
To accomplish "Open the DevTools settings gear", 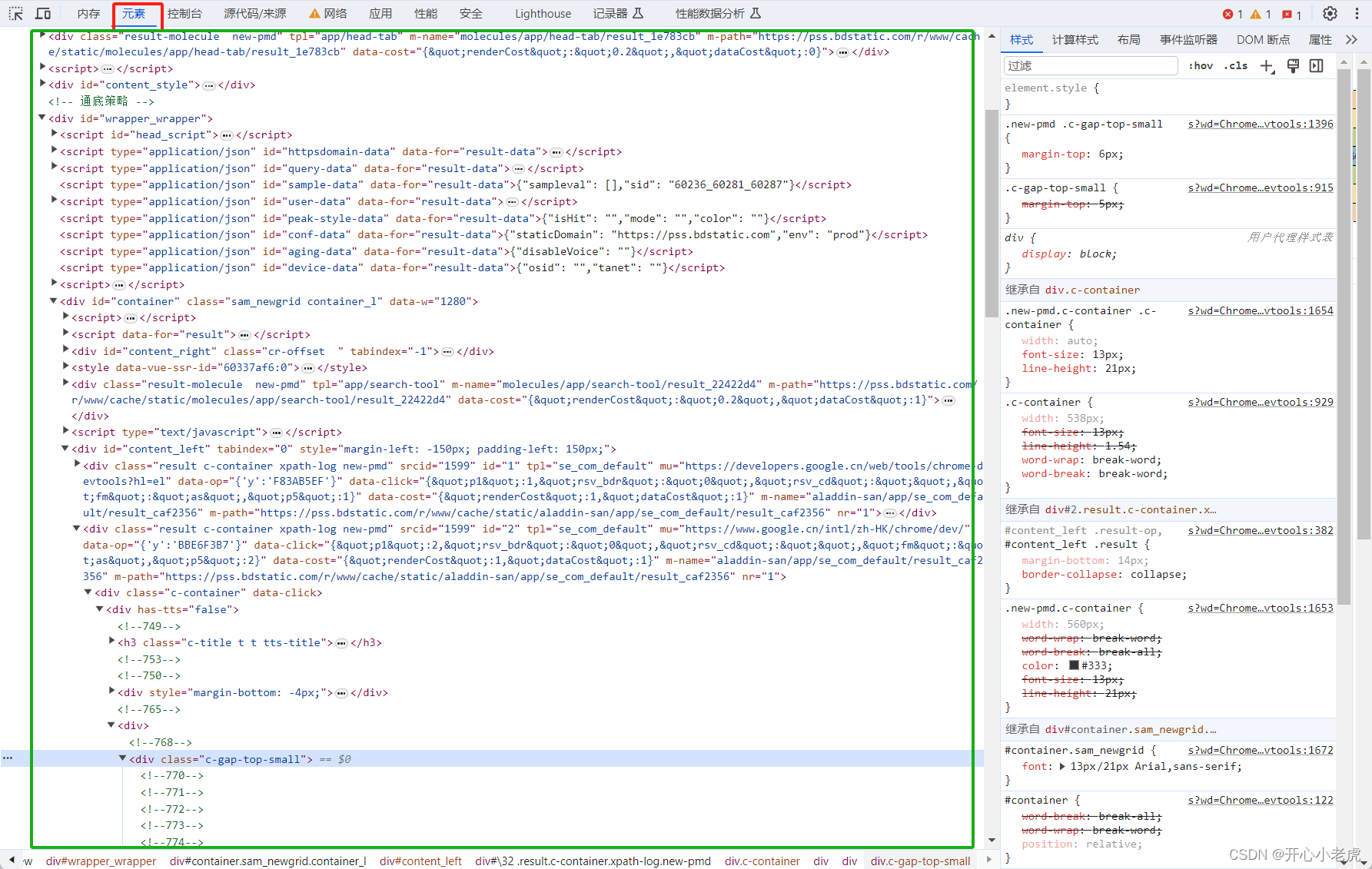I will point(1330,14).
